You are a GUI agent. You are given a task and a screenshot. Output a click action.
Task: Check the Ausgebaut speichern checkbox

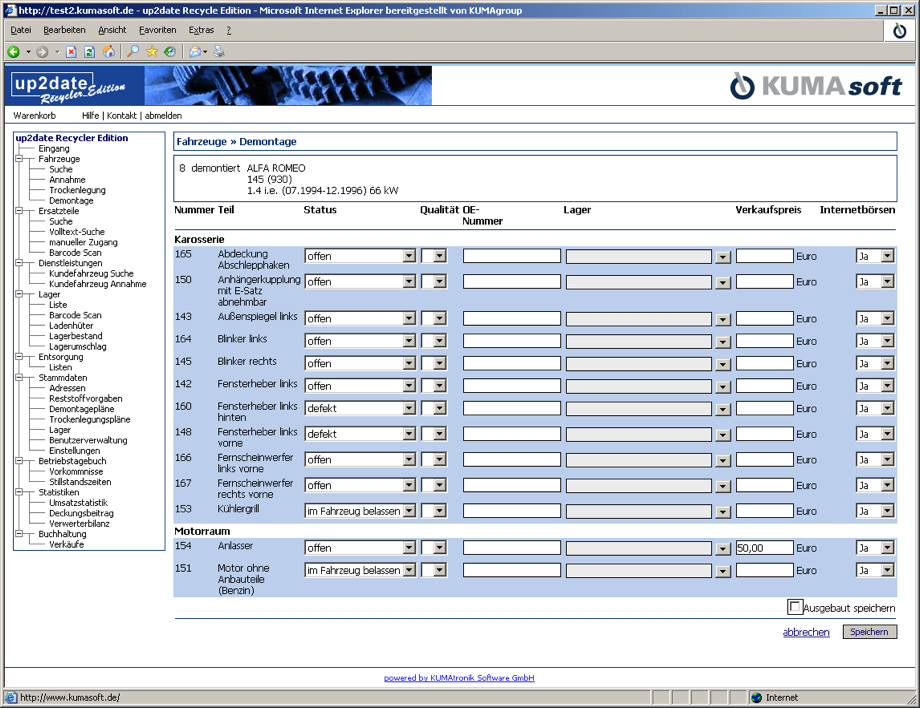794,607
